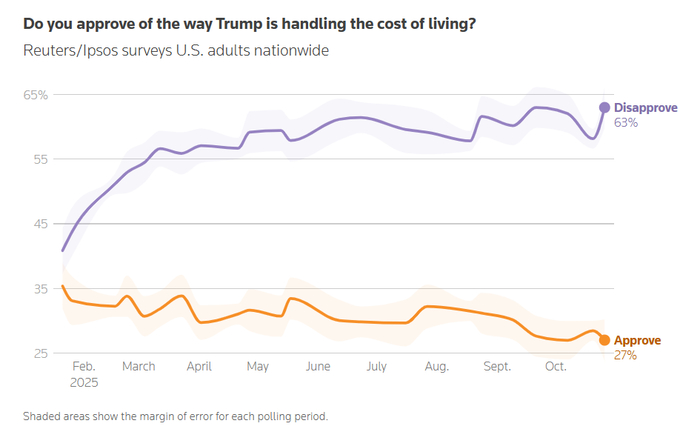700x429 pixels.
Task: Click the Sept. month label
Action: (x=496, y=367)
